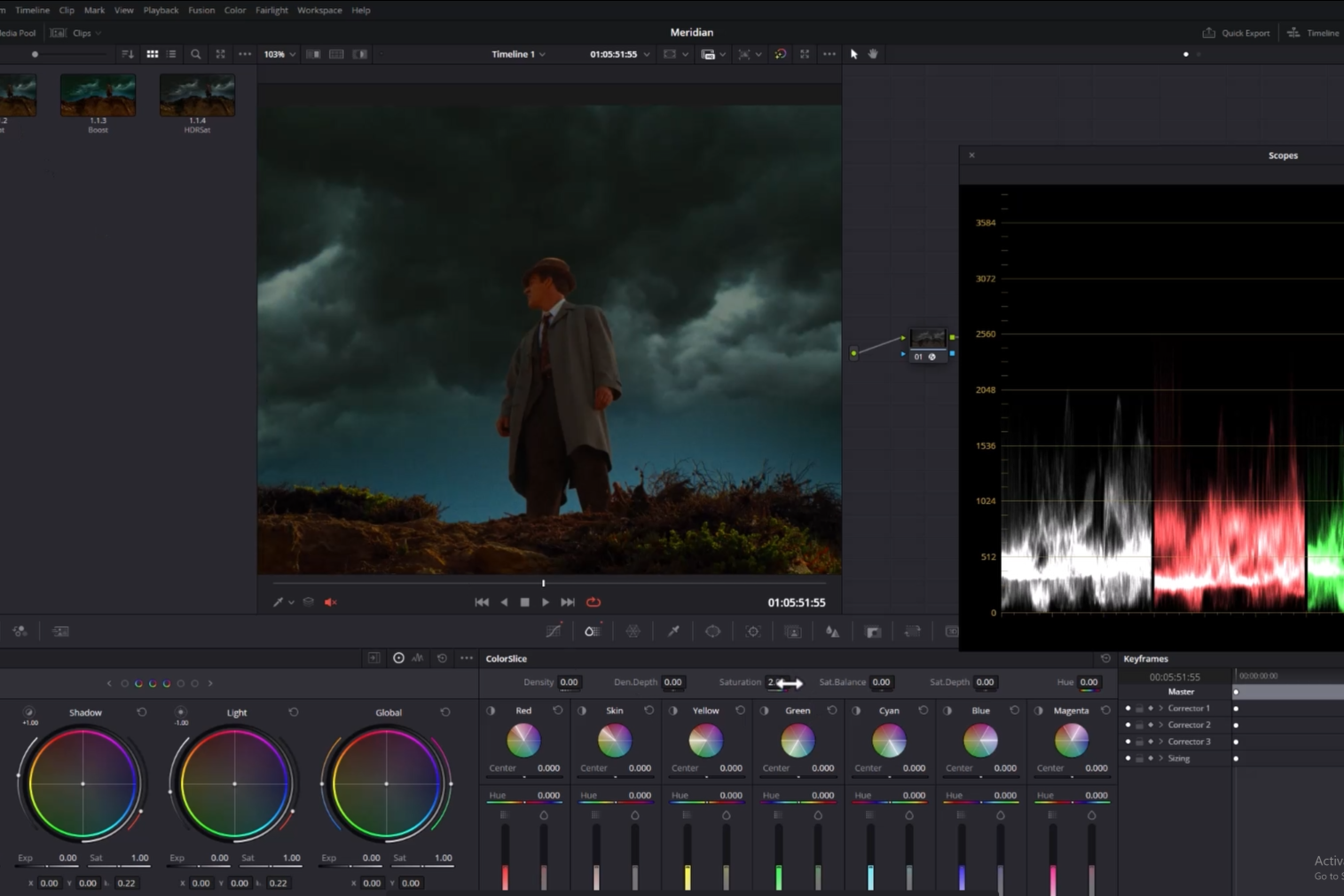The image size is (1344, 896).
Task: Toggle the Cyan slice isolate button
Action: tap(856, 711)
